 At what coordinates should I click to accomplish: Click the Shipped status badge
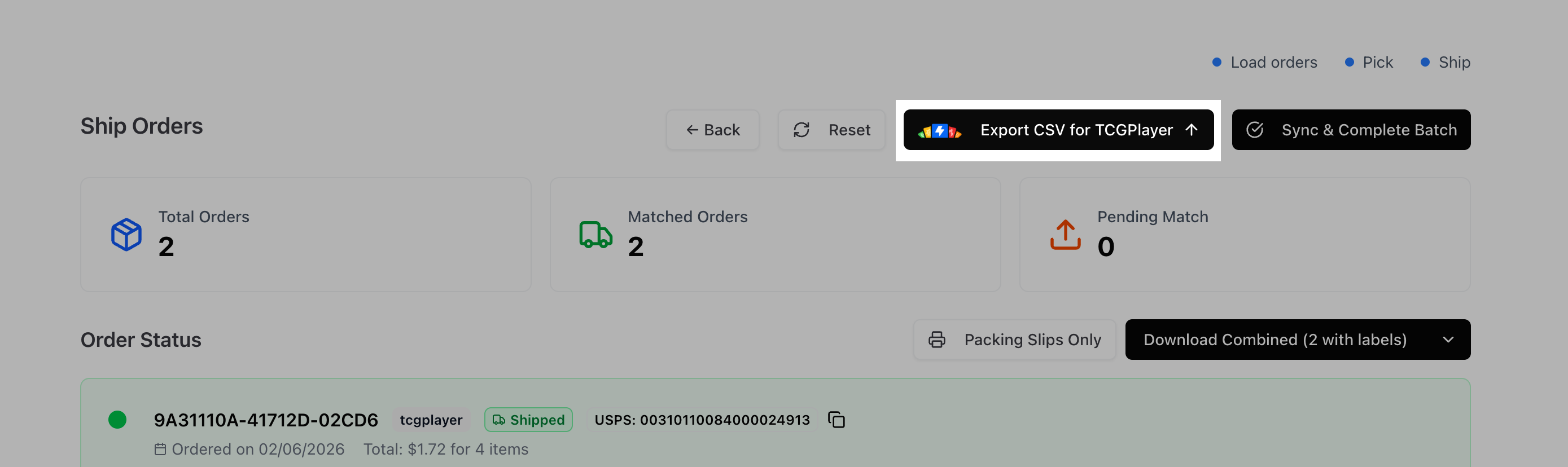click(x=528, y=420)
